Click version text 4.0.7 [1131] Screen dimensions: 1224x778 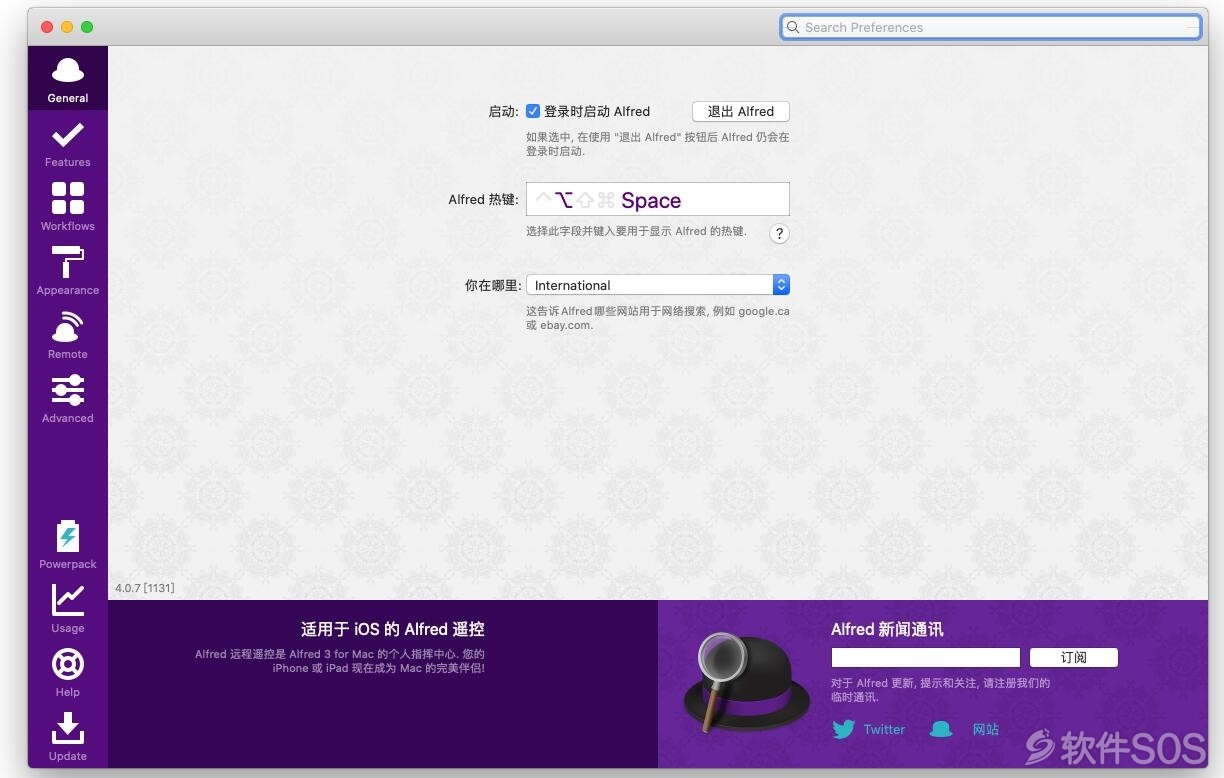coord(145,588)
